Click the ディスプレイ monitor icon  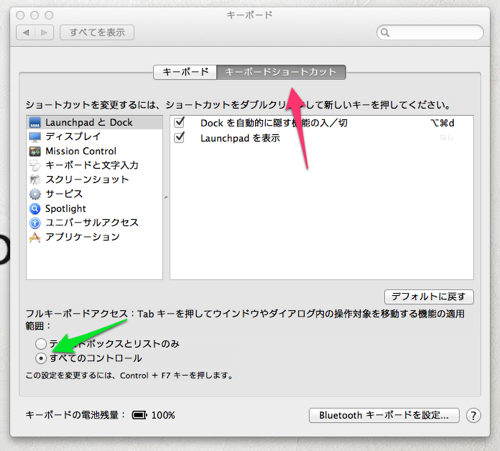[x=35, y=137]
